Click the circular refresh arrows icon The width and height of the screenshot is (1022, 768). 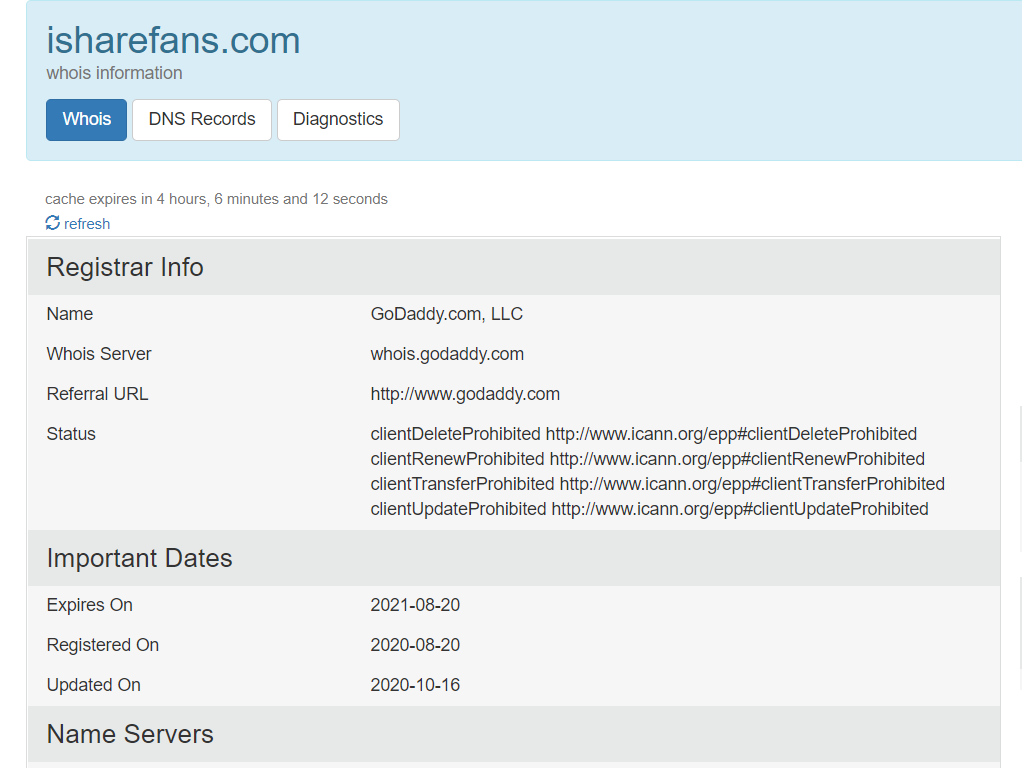pos(53,223)
